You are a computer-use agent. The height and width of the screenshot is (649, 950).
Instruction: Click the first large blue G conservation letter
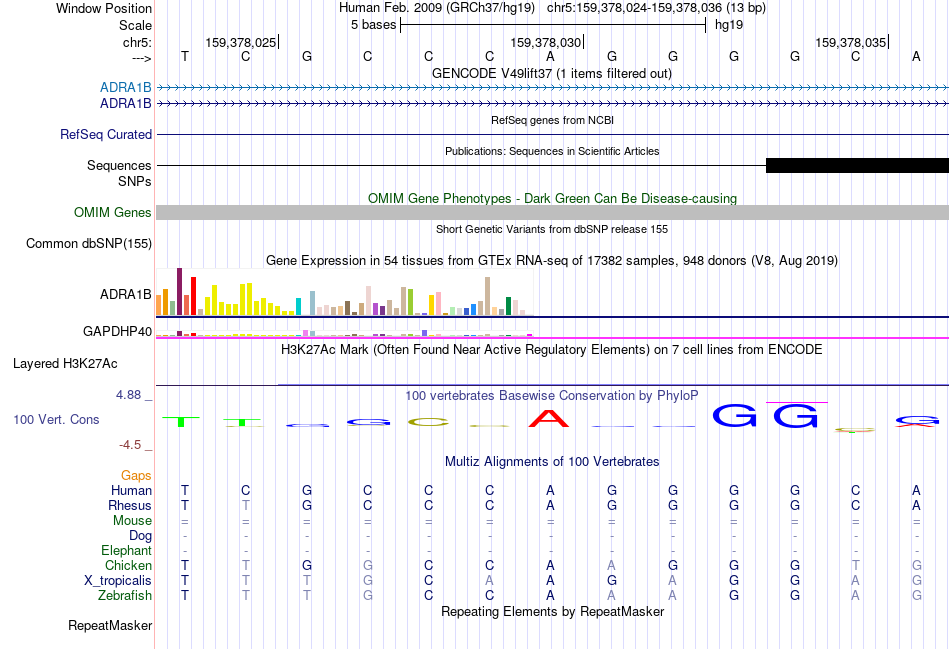coord(734,416)
